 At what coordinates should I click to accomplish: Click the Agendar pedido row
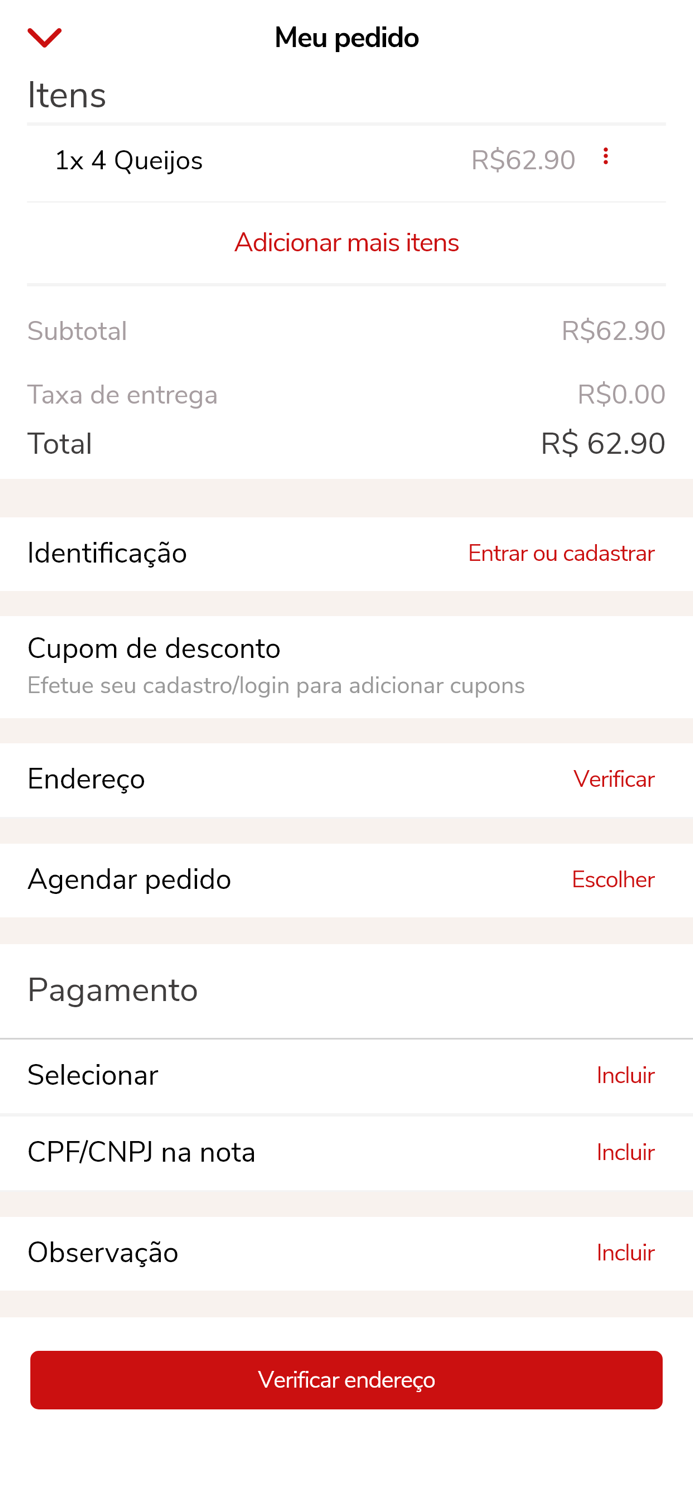(129, 881)
